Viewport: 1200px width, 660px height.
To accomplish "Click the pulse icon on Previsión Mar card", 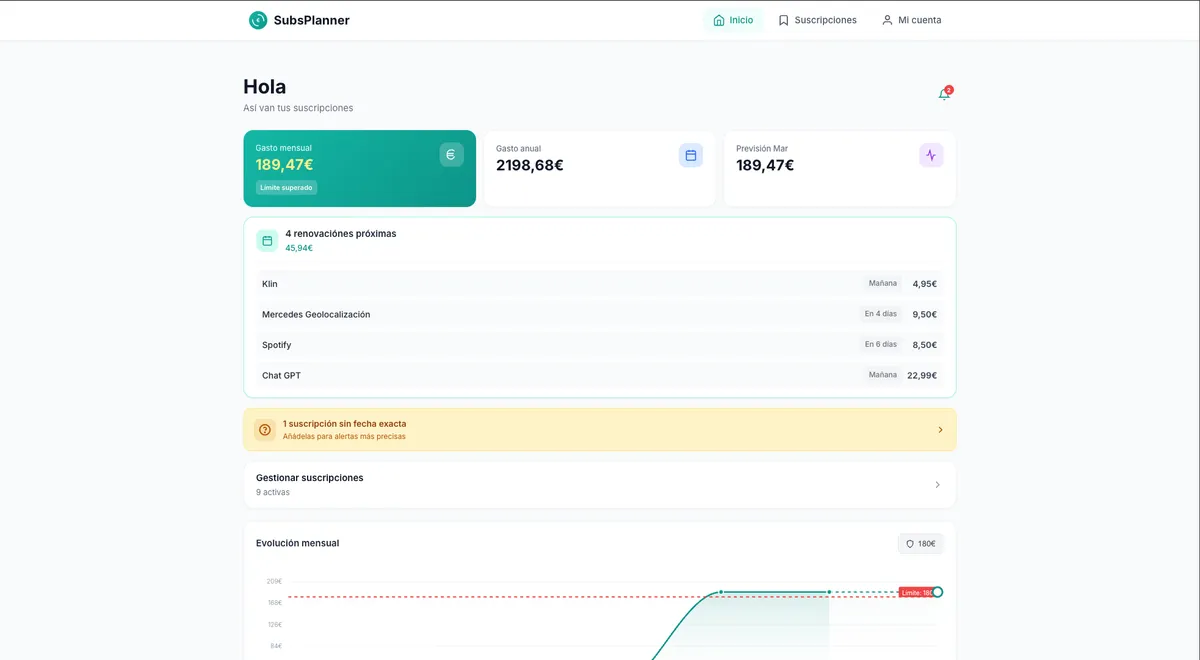I will 931,155.
